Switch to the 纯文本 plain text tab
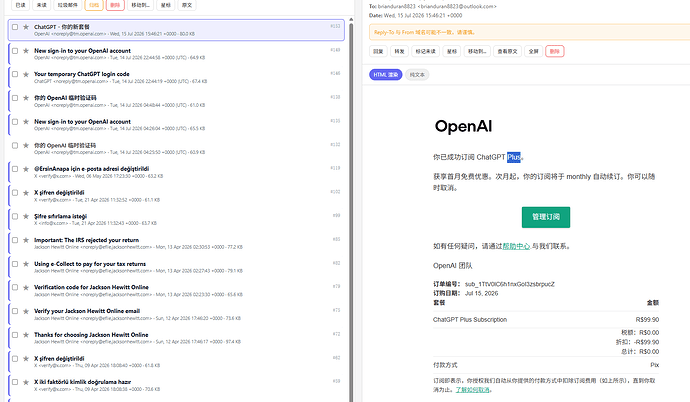 click(417, 75)
